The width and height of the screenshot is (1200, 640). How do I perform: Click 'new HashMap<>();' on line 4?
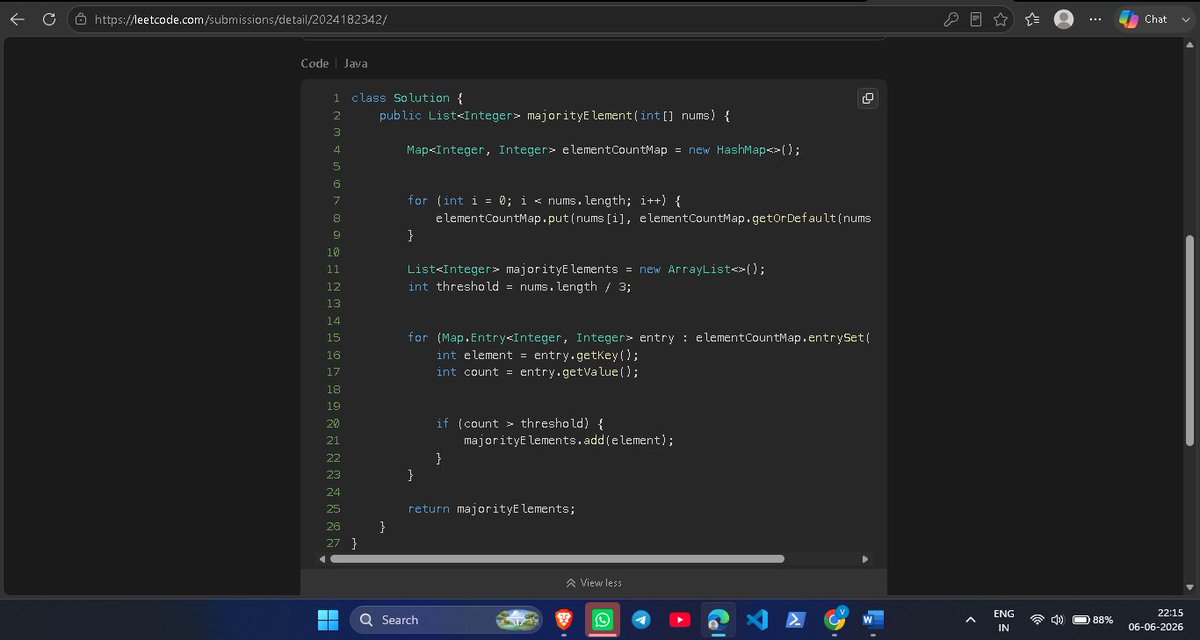(745, 150)
